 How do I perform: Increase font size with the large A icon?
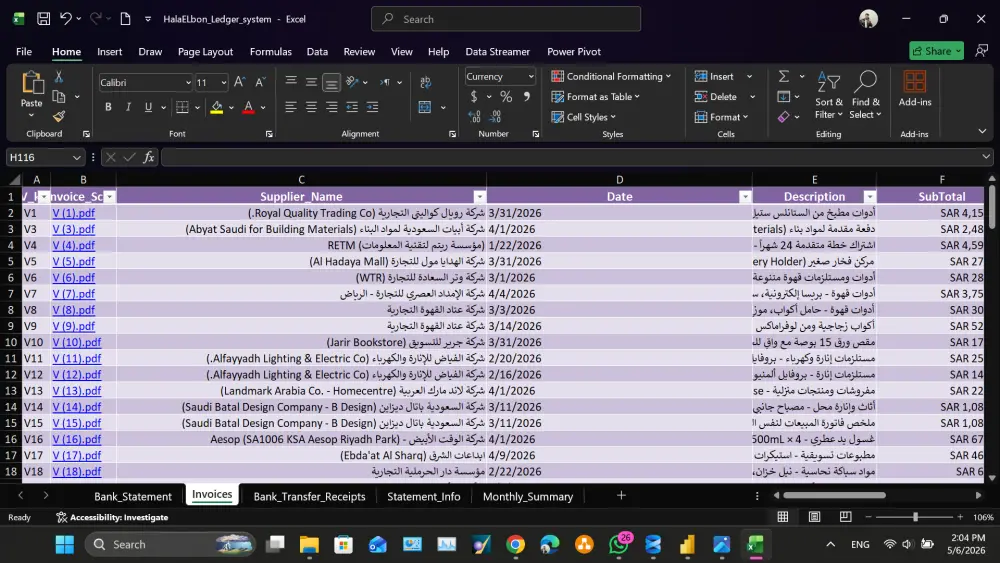coord(239,82)
